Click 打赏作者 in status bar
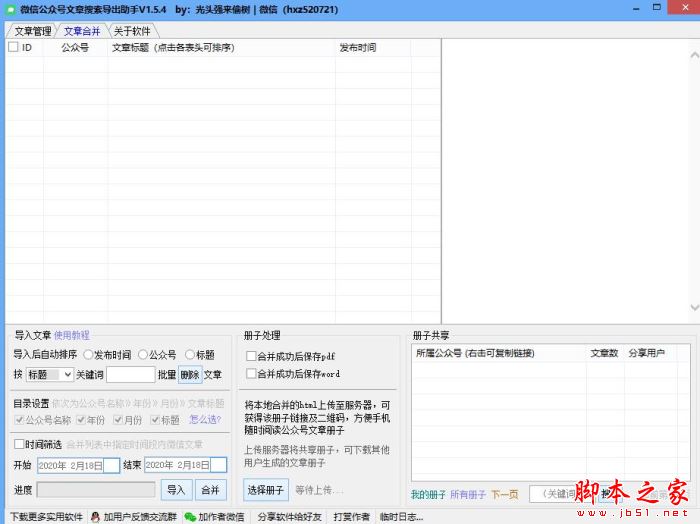The image size is (700, 524). point(351,517)
